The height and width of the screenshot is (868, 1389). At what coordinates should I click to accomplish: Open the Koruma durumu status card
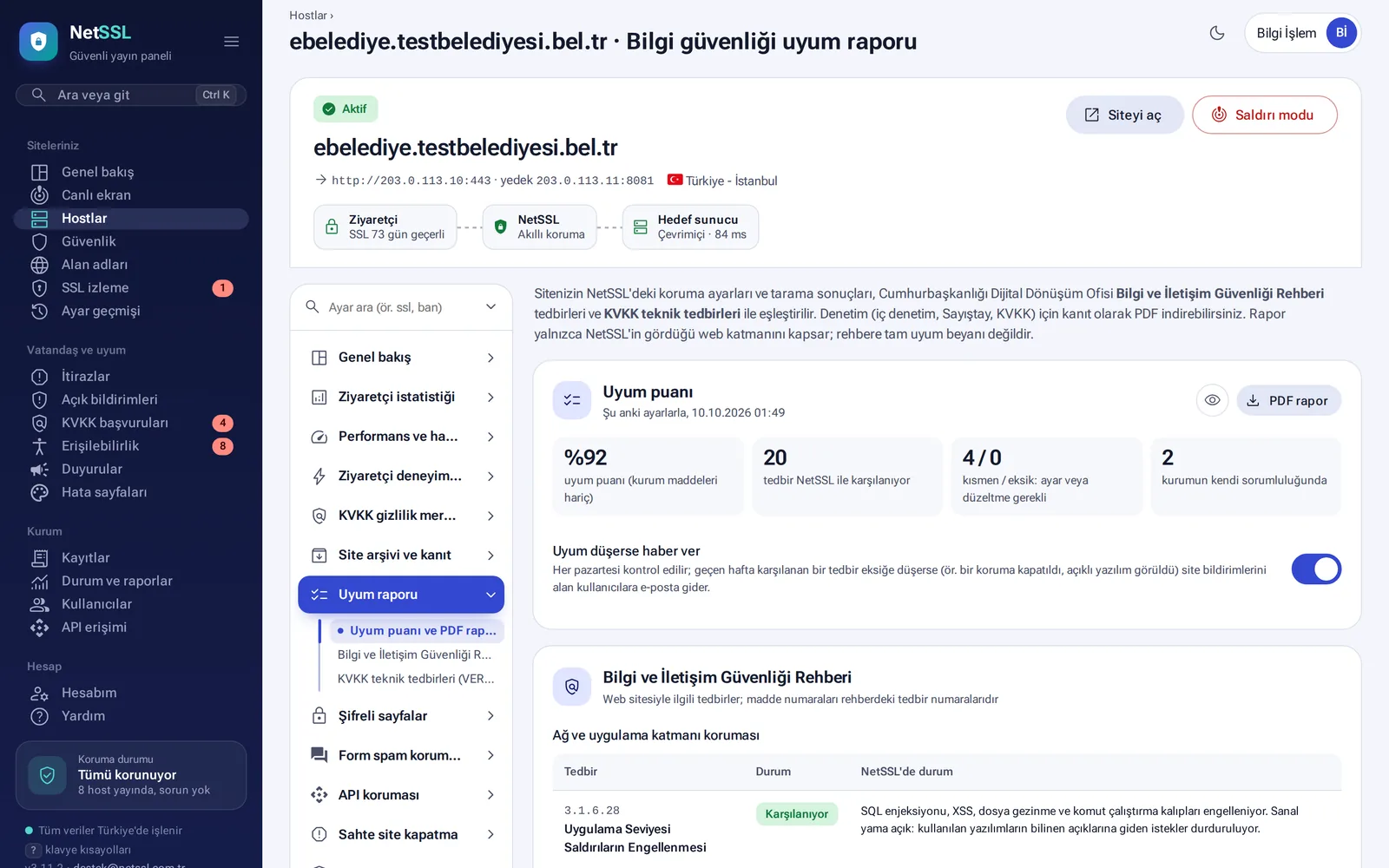click(x=131, y=775)
